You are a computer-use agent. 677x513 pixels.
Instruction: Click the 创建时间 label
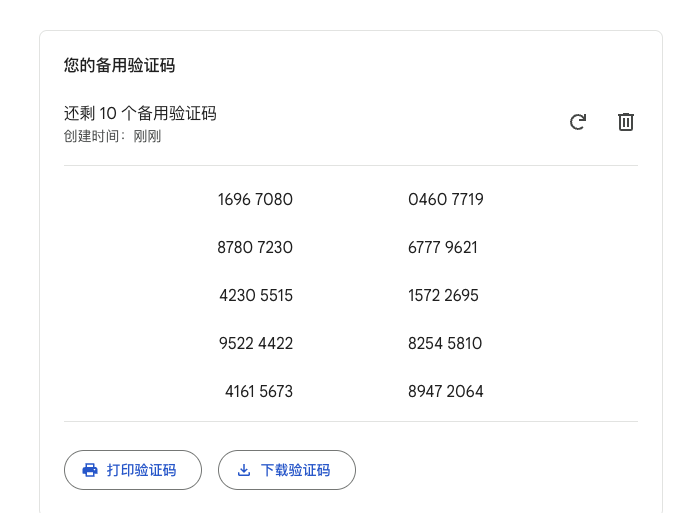[x=91, y=136]
